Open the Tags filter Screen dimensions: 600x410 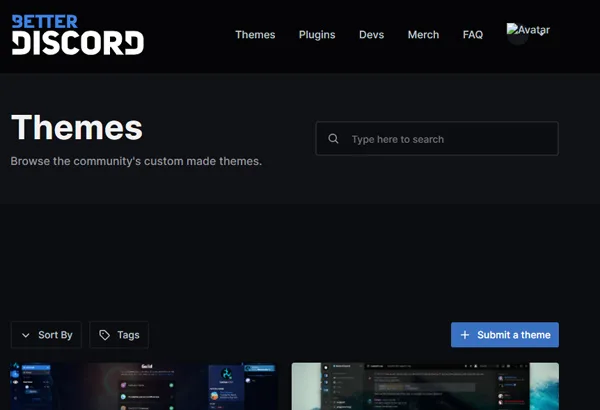coord(119,335)
